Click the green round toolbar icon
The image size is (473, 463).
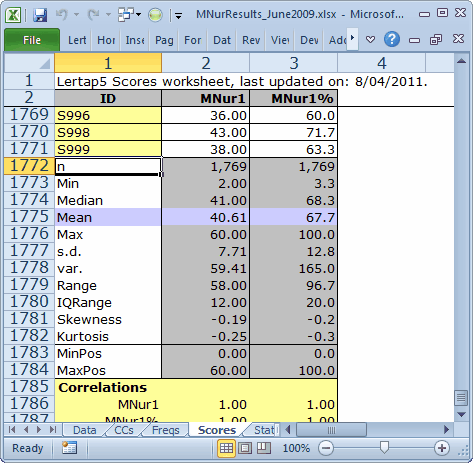coord(155,15)
